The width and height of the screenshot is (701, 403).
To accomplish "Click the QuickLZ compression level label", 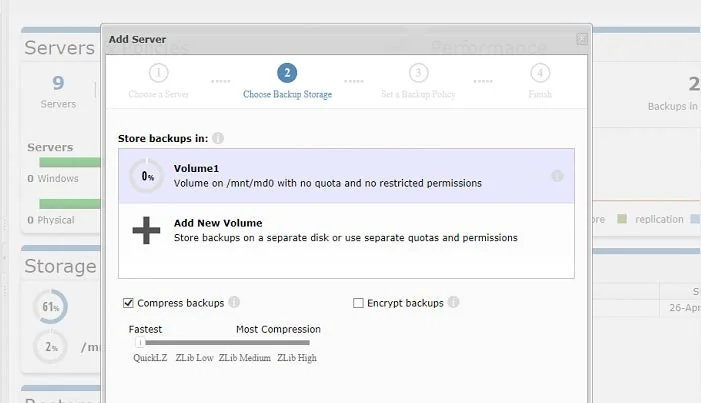I will click(150, 358).
